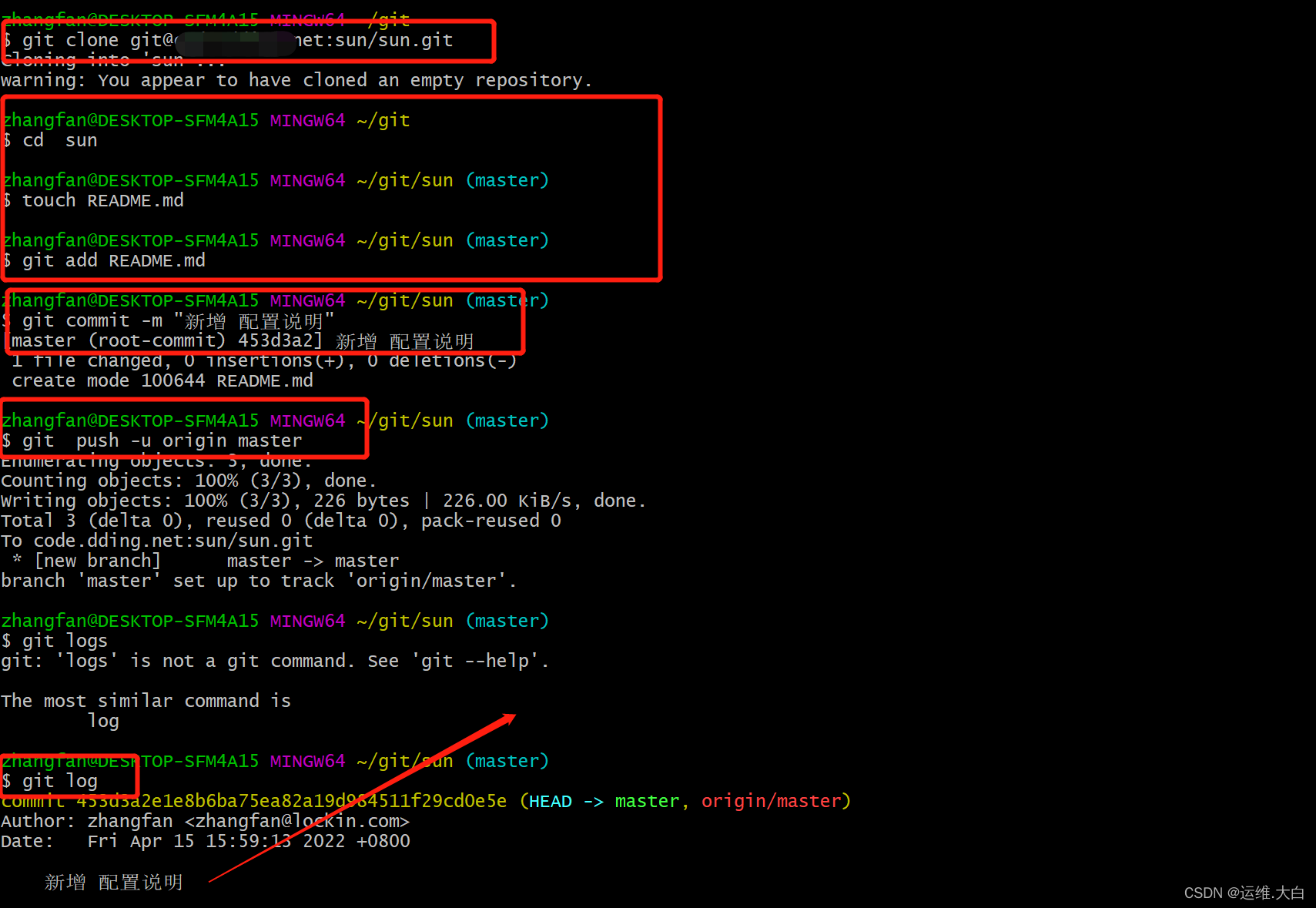The height and width of the screenshot is (908, 1316).
Task: Click the 'git commit -m' command line
Action: pos(169,320)
